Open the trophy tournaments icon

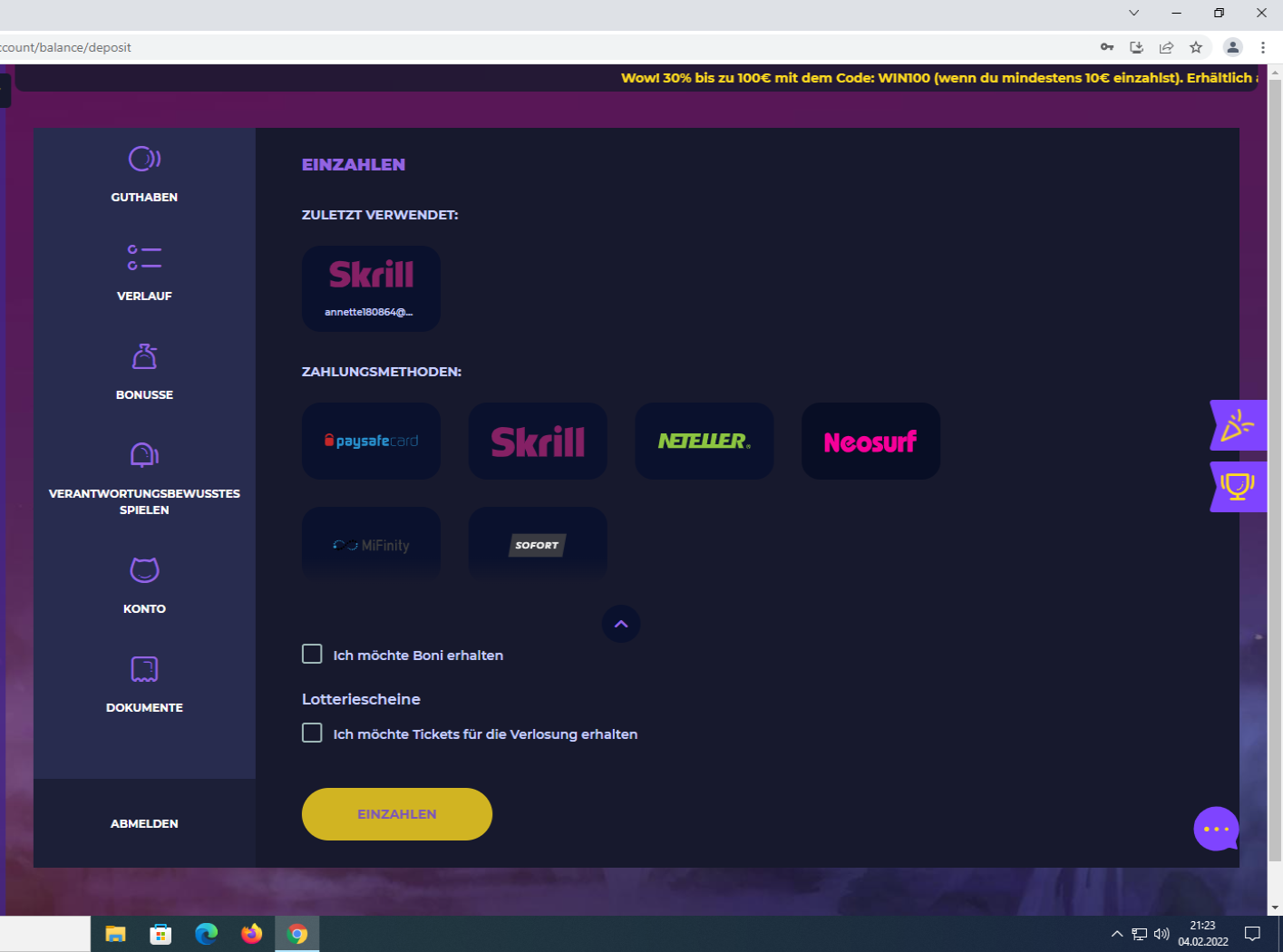[1238, 487]
